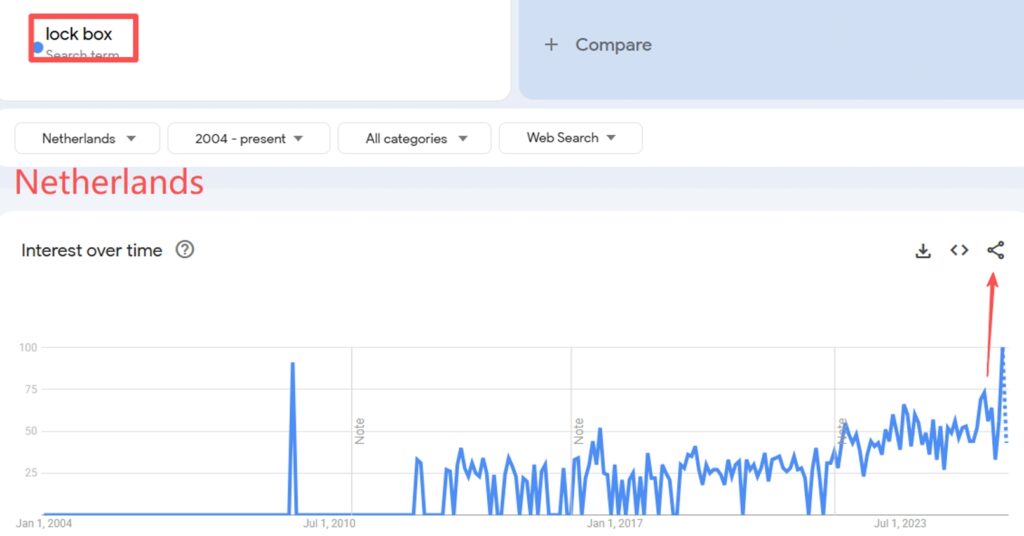1024x536 pixels.
Task: Click the download CSV icon
Action: [x=923, y=250]
